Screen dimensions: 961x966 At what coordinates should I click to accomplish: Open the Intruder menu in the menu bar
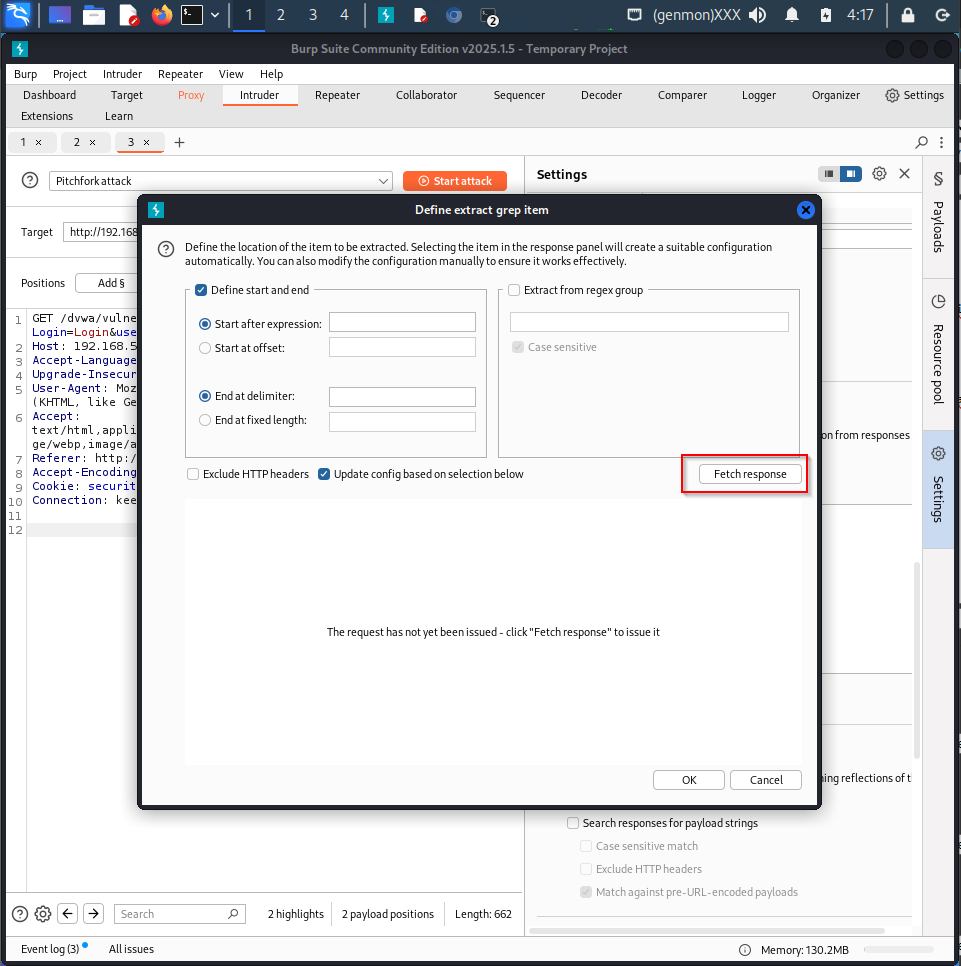pos(122,74)
